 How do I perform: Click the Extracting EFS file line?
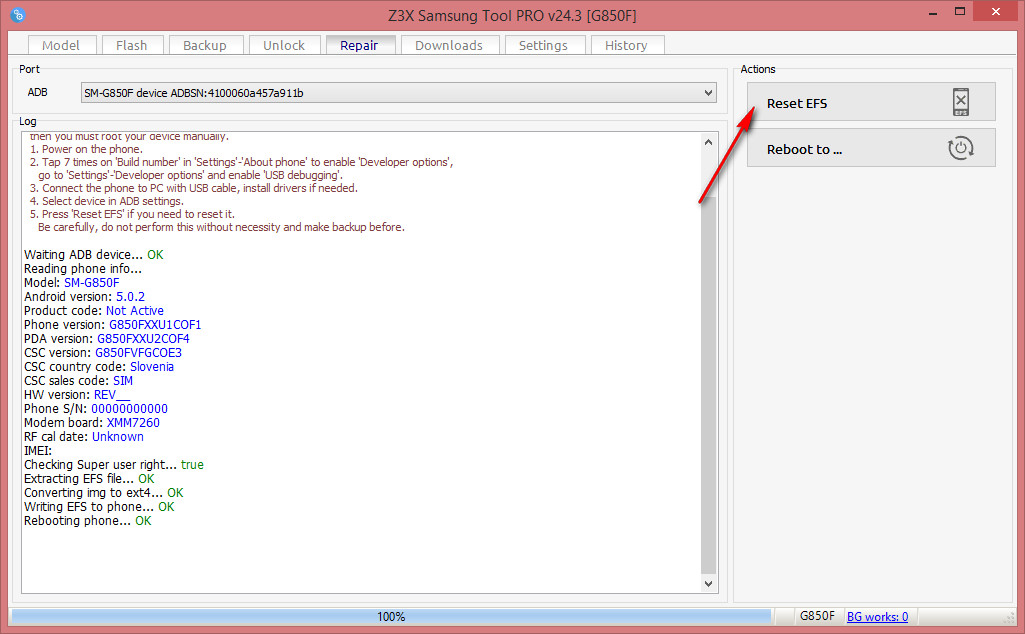(x=89, y=478)
